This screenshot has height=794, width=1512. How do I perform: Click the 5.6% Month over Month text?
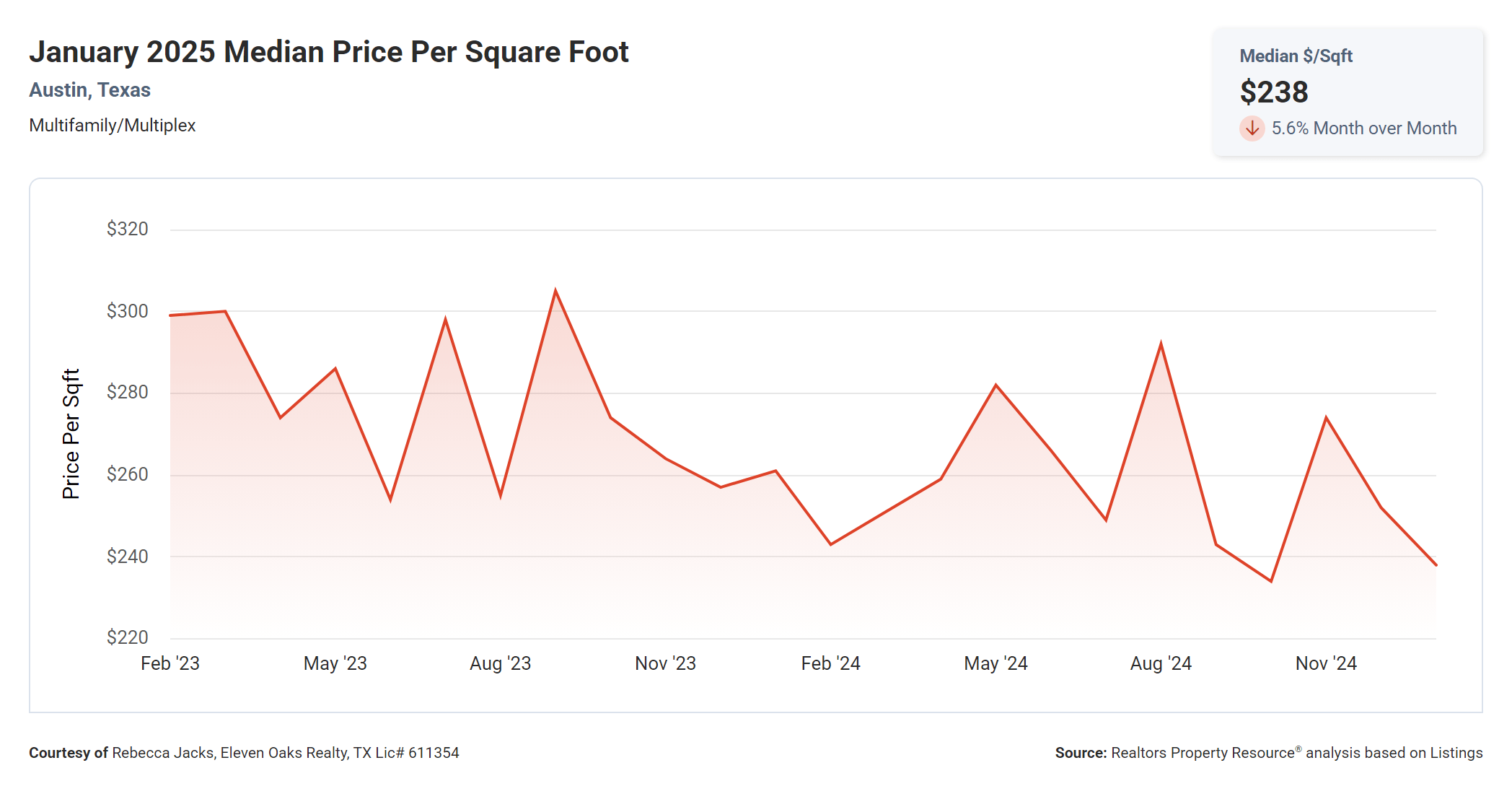click(x=1363, y=128)
